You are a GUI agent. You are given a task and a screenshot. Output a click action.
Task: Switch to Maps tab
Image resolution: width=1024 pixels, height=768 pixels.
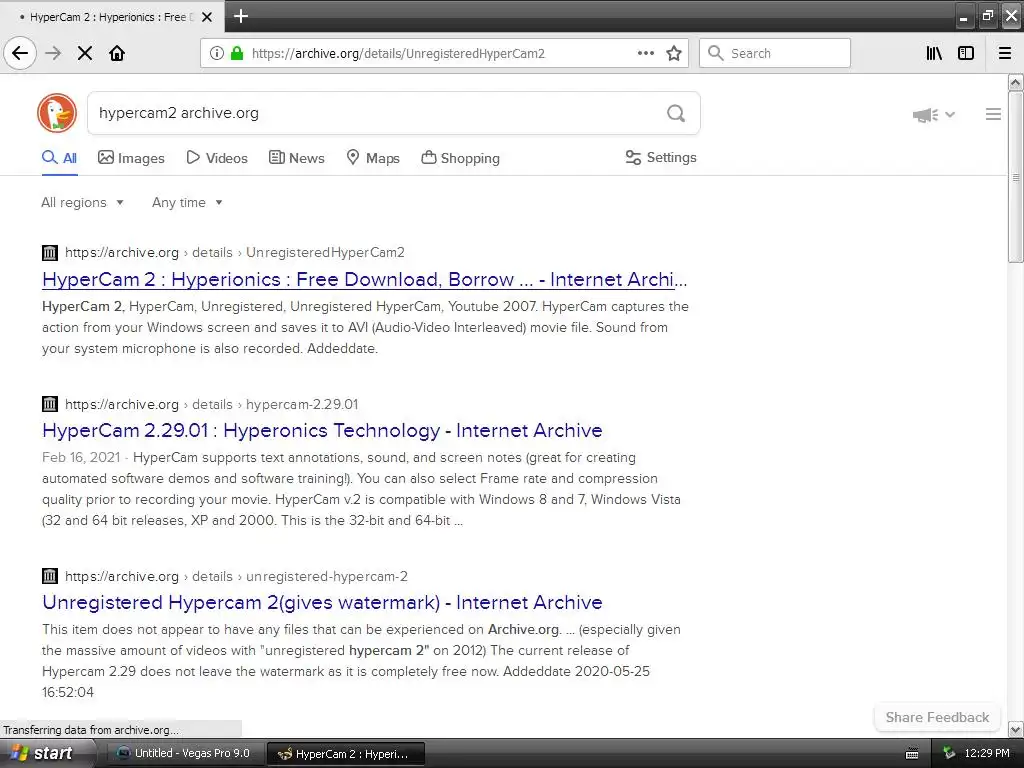373,158
